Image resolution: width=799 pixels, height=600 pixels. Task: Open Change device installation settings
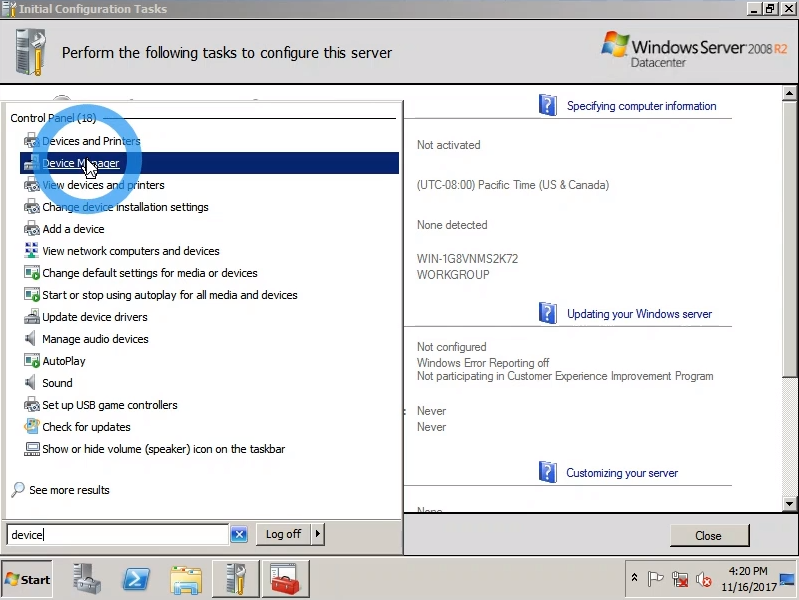click(125, 207)
